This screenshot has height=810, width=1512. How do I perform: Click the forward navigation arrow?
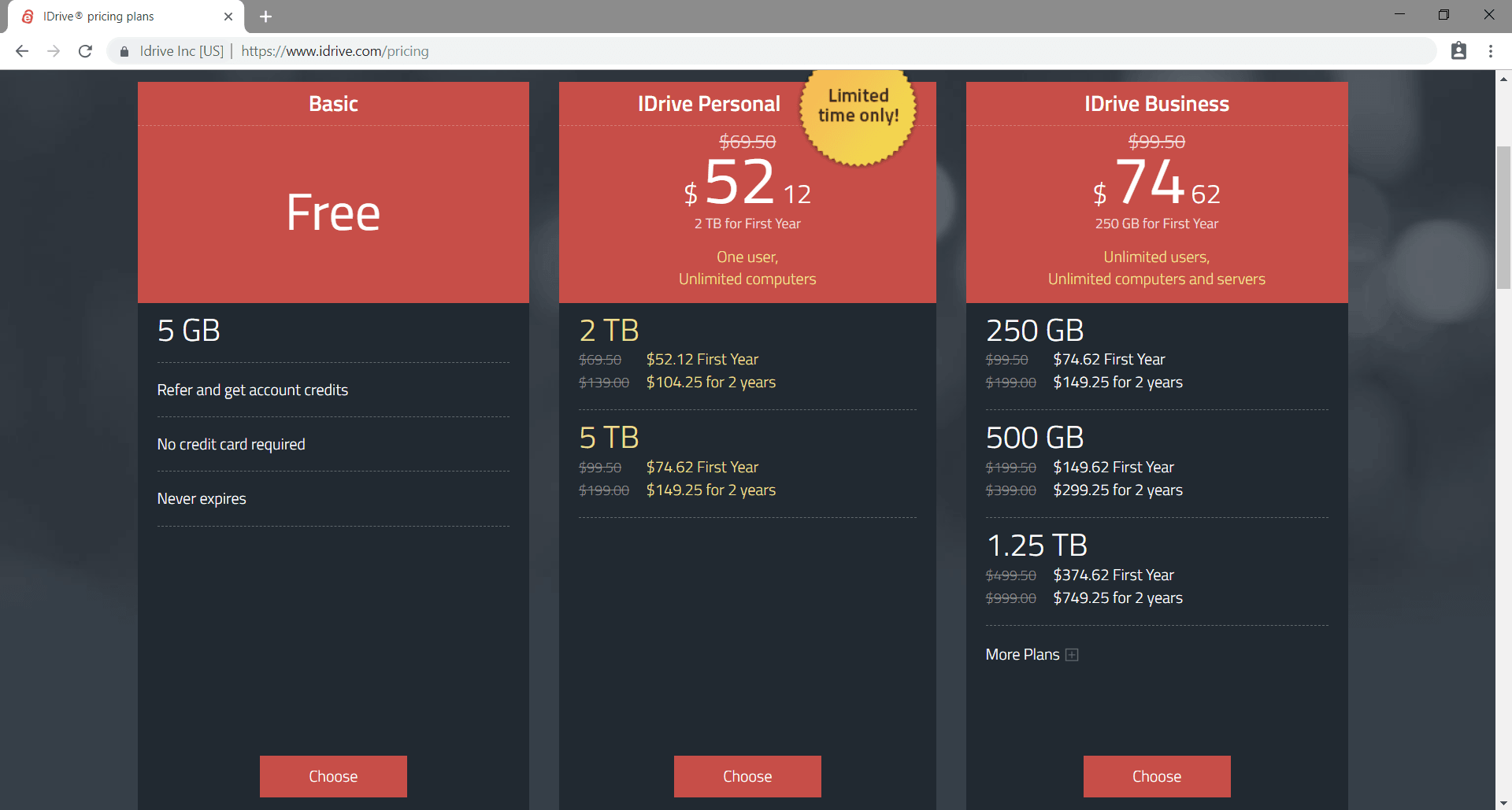click(53, 50)
